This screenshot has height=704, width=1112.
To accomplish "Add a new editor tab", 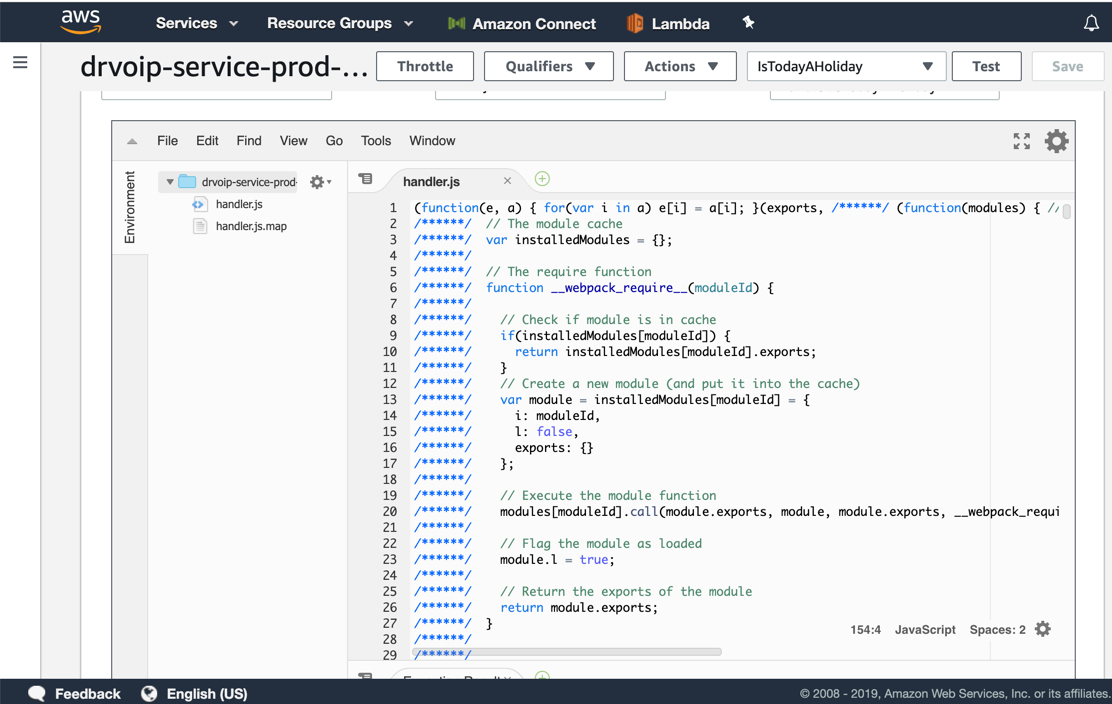I will click(x=542, y=179).
